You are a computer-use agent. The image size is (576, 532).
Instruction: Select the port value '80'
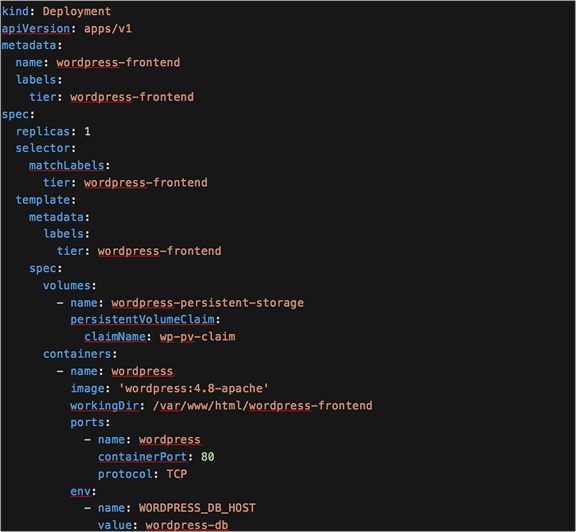pyautogui.click(x=208, y=457)
